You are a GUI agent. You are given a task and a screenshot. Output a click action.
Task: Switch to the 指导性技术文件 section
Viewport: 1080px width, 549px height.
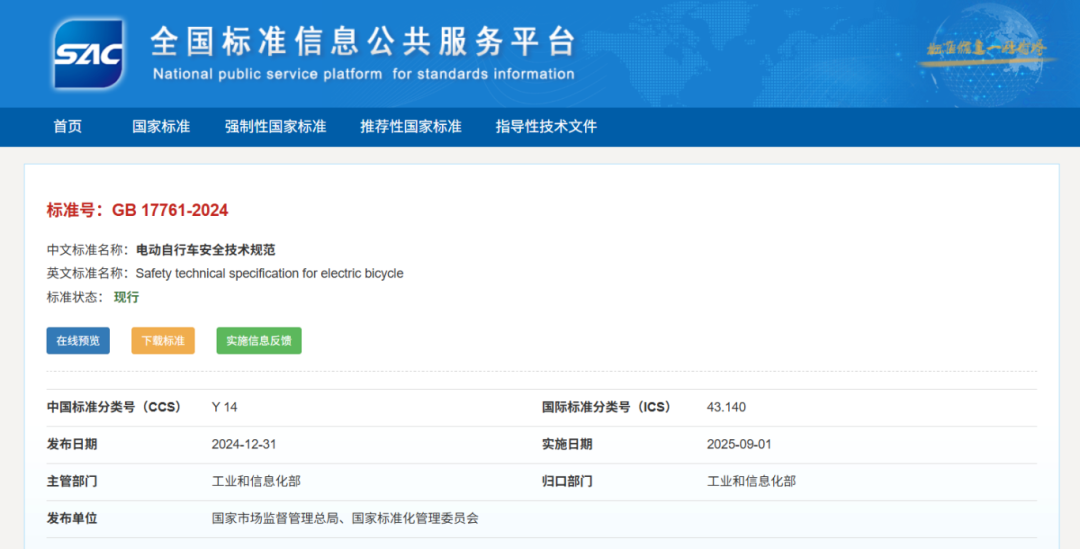[546, 126]
